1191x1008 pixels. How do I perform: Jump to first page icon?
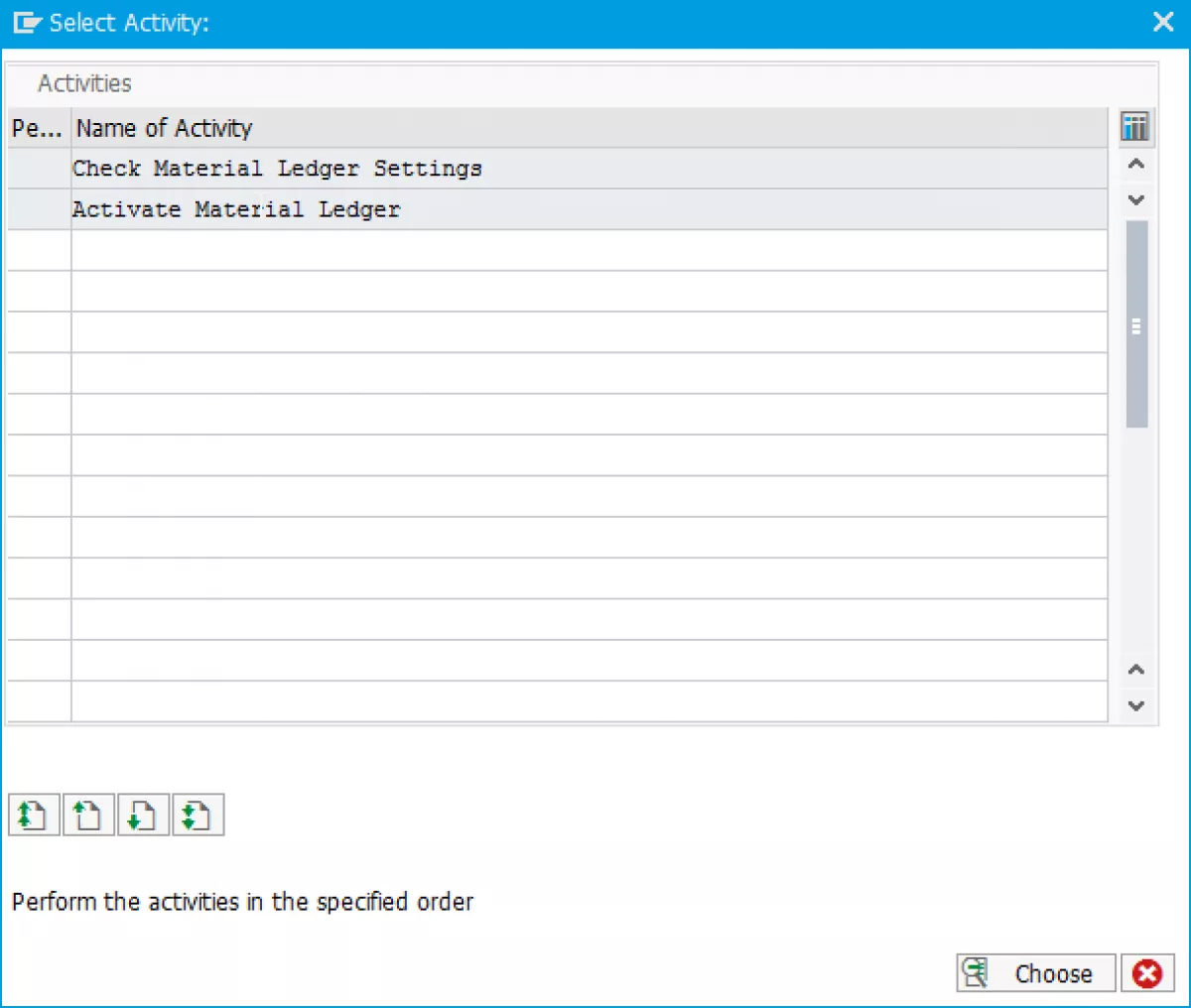(x=34, y=816)
